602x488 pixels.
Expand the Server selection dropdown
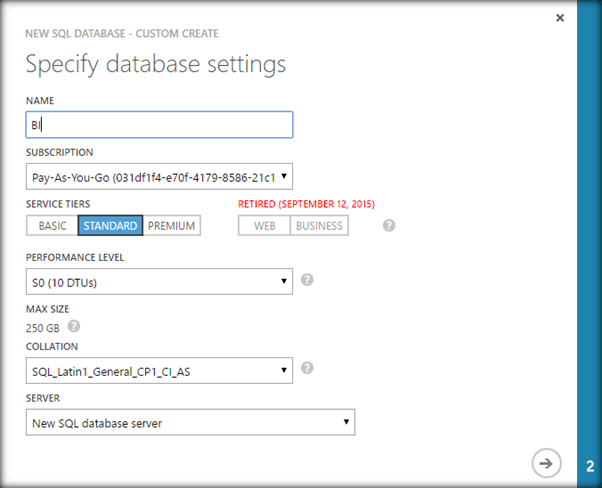(190, 423)
